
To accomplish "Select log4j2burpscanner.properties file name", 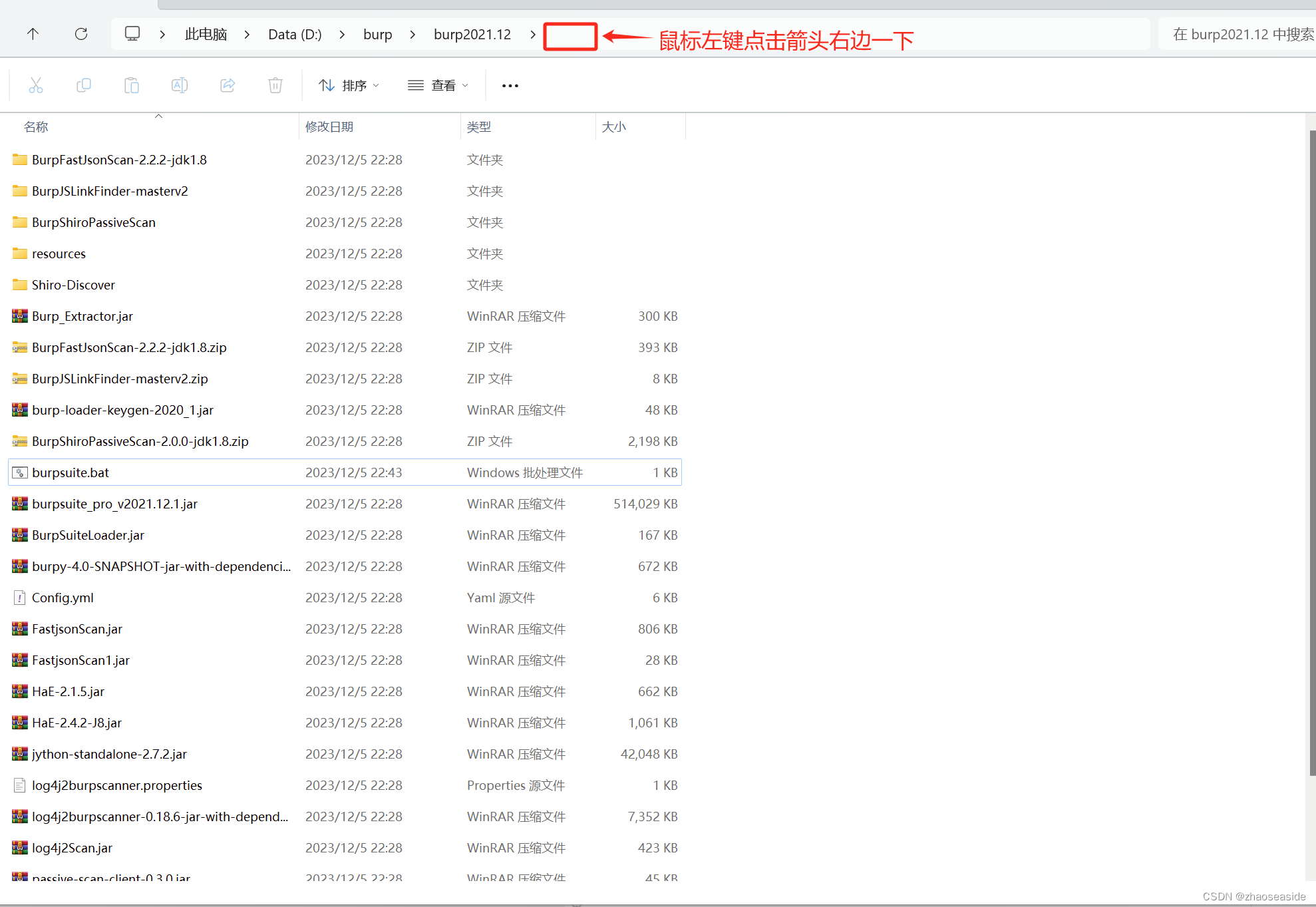I will coord(117,785).
